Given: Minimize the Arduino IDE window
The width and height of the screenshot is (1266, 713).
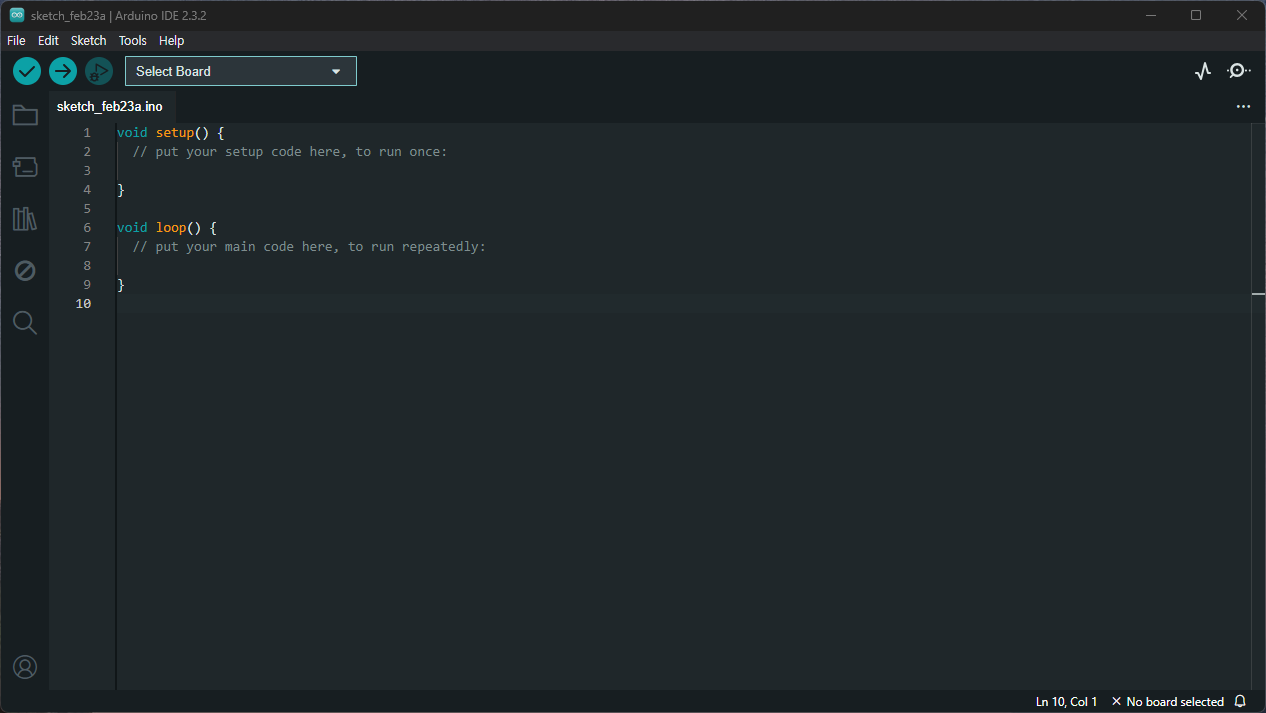Looking at the screenshot, I should (x=1152, y=15).
